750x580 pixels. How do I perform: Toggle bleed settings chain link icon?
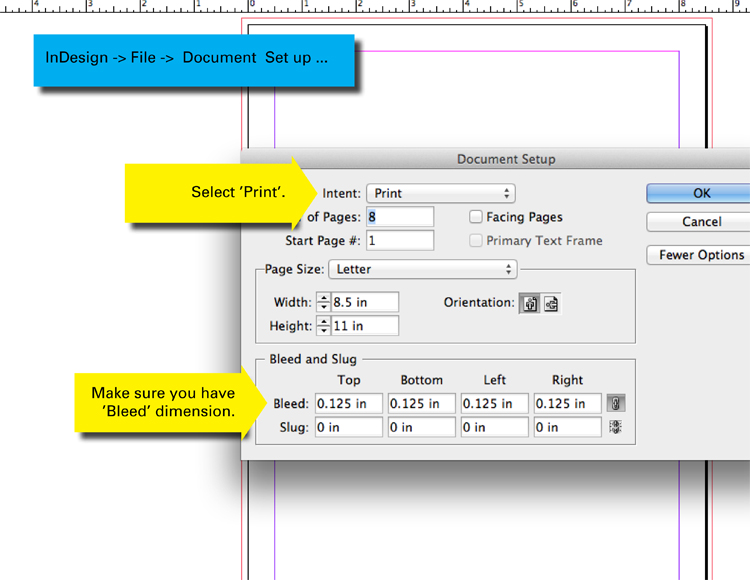tap(616, 404)
